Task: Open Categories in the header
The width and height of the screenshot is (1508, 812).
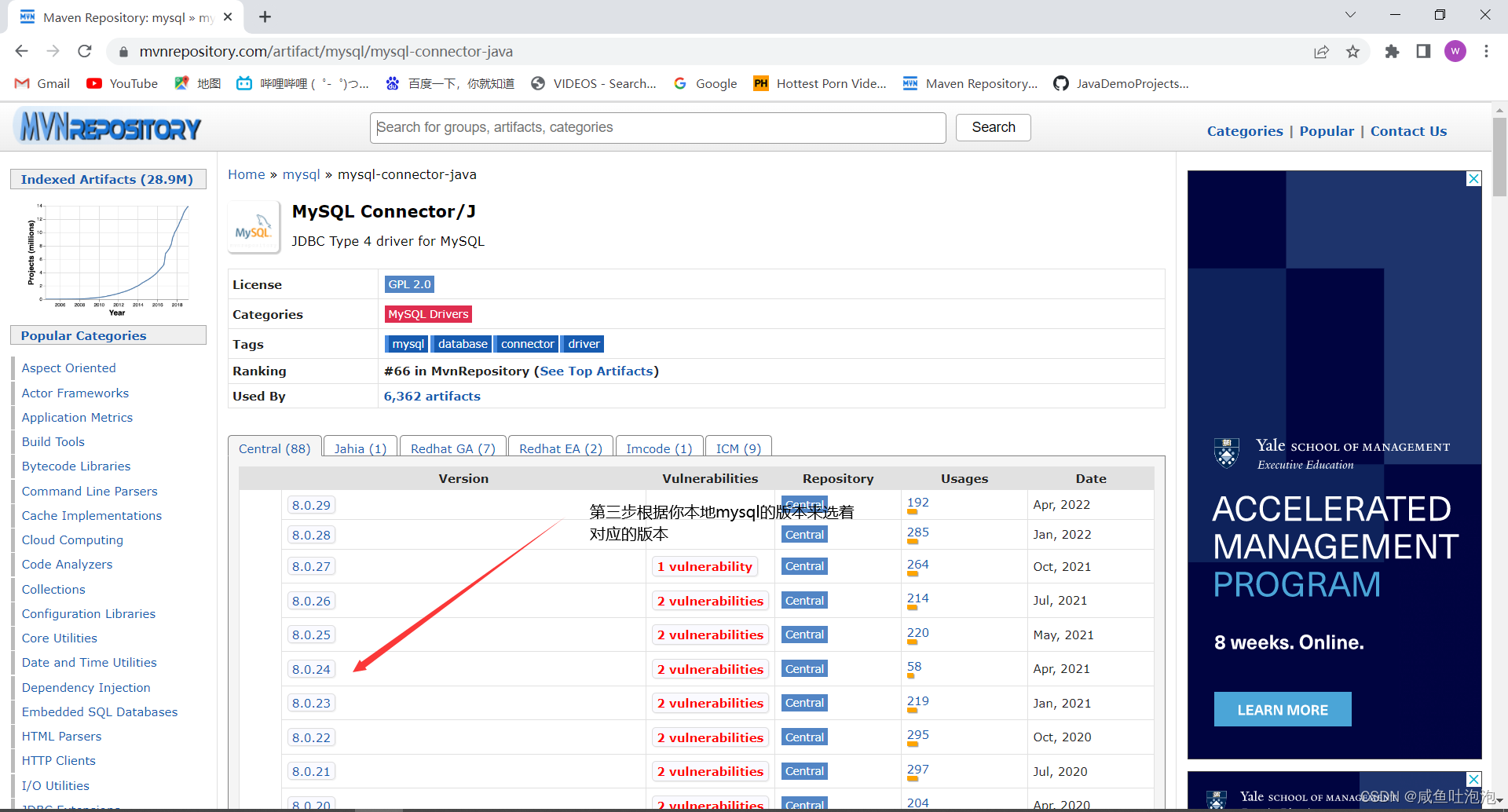Action: pyautogui.click(x=1245, y=131)
